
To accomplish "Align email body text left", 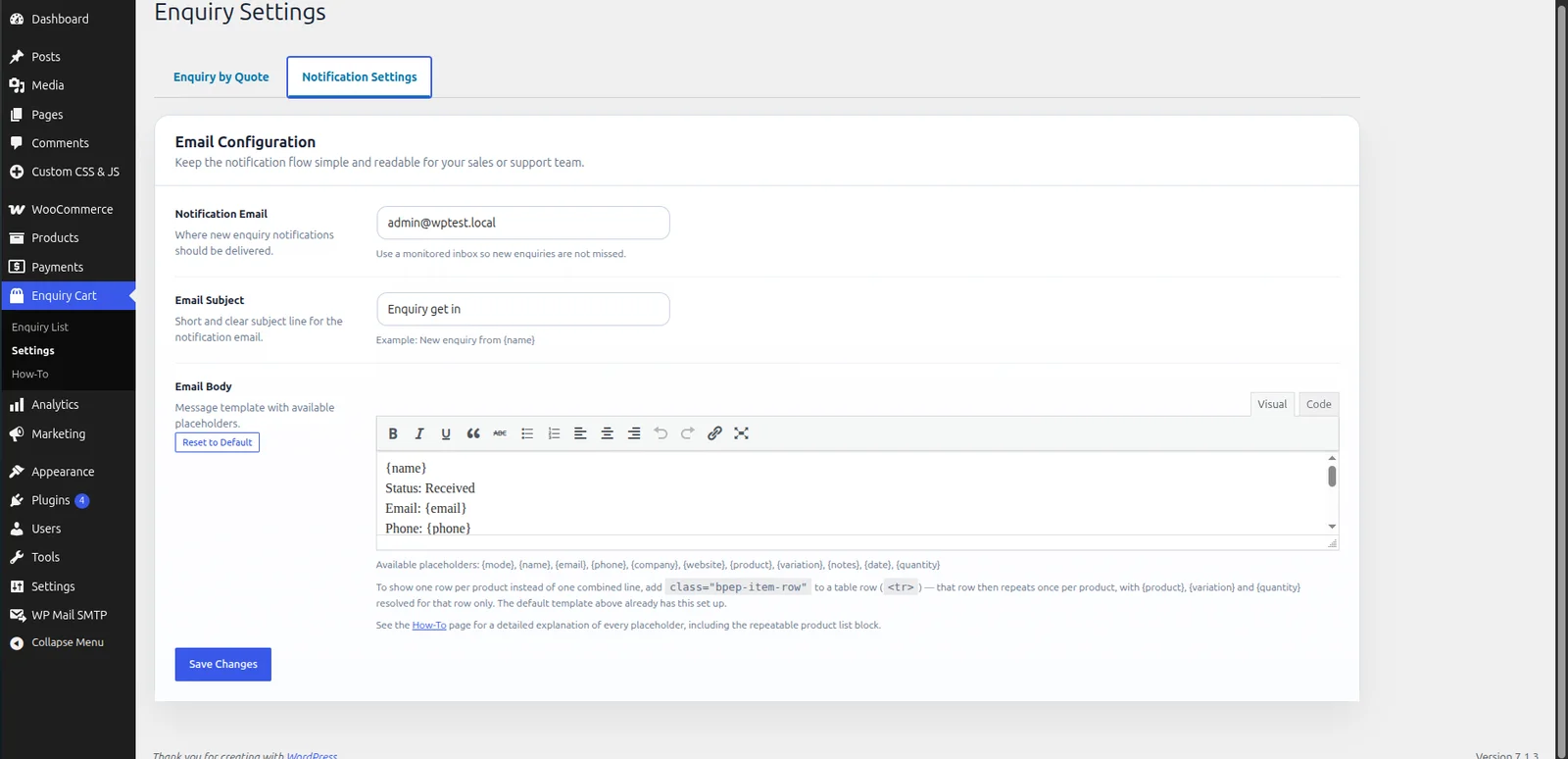I will tap(580, 433).
